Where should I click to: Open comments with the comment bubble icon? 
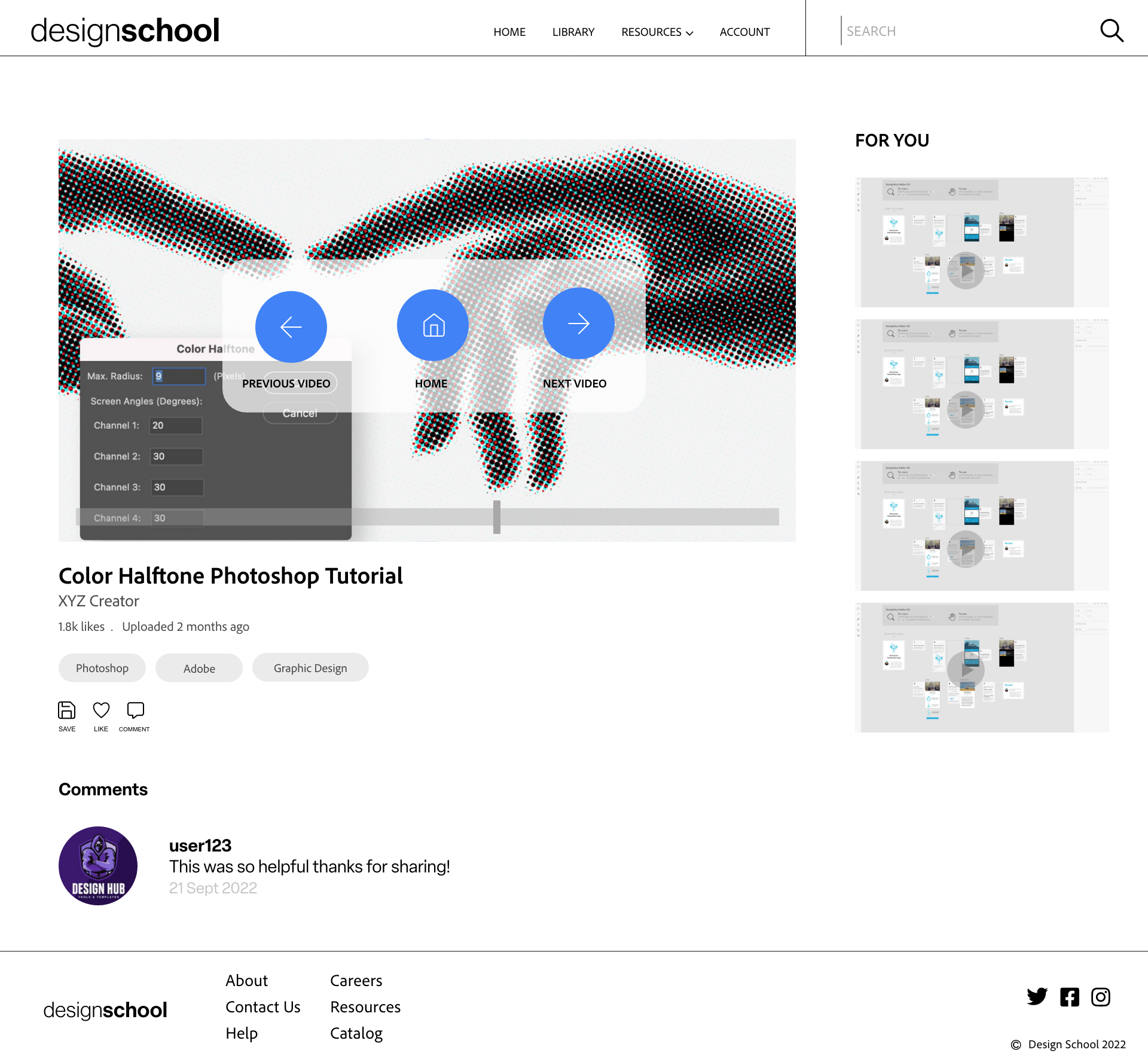pos(136,710)
